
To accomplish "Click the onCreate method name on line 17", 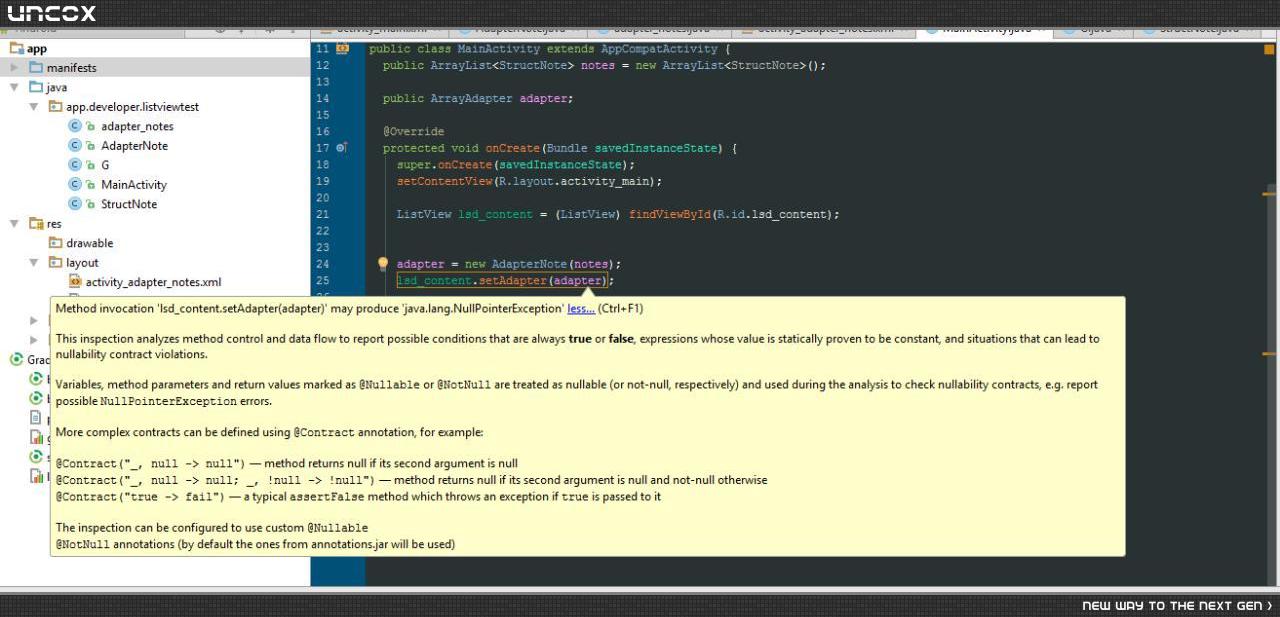I will 512,148.
